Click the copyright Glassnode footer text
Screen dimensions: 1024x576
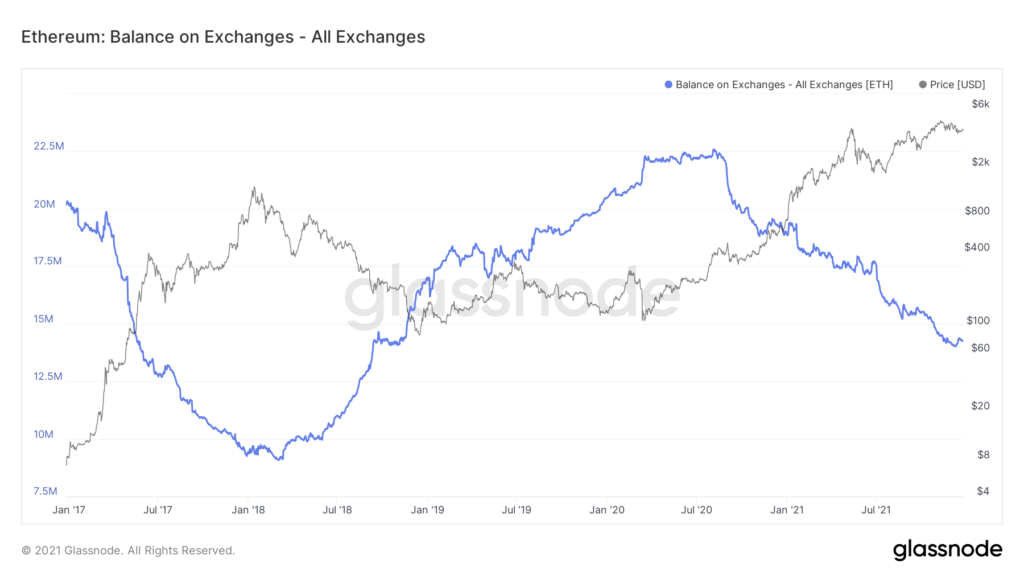(128, 550)
